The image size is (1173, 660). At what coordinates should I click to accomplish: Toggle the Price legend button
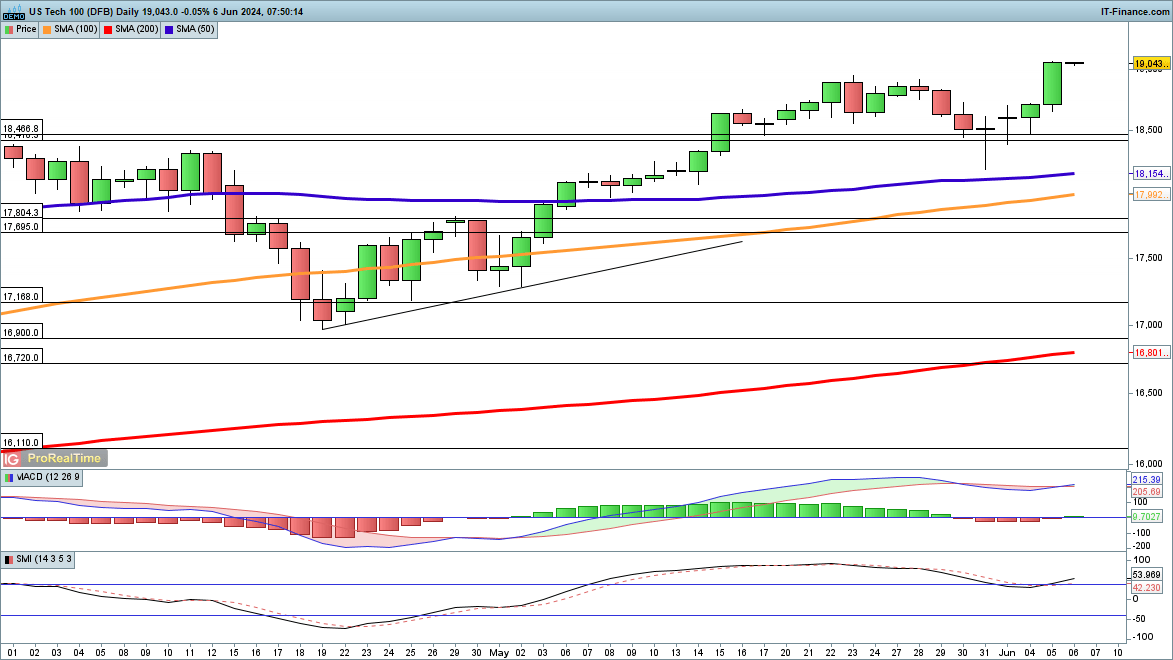pos(20,29)
